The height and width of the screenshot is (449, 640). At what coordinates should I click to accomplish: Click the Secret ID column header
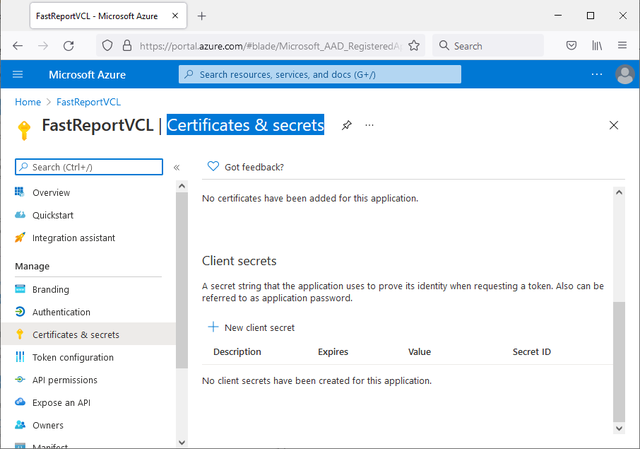click(531, 352)
